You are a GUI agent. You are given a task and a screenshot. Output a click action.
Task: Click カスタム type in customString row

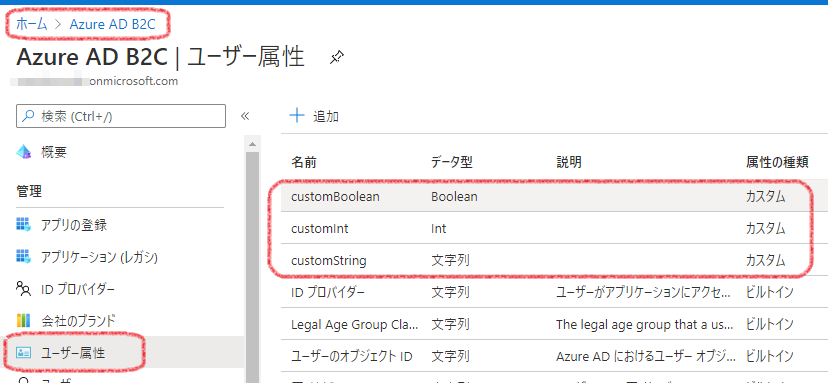click(765, 260)
